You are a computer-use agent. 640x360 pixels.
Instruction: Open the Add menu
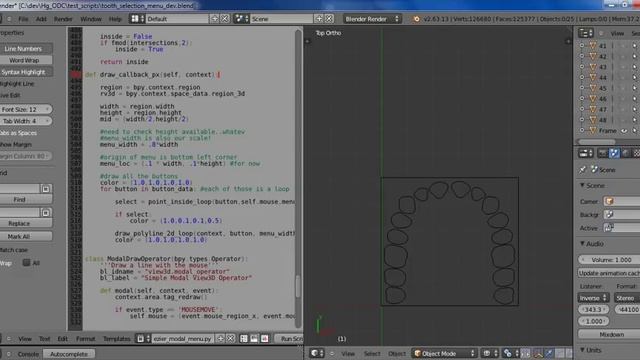pos(41,19)
